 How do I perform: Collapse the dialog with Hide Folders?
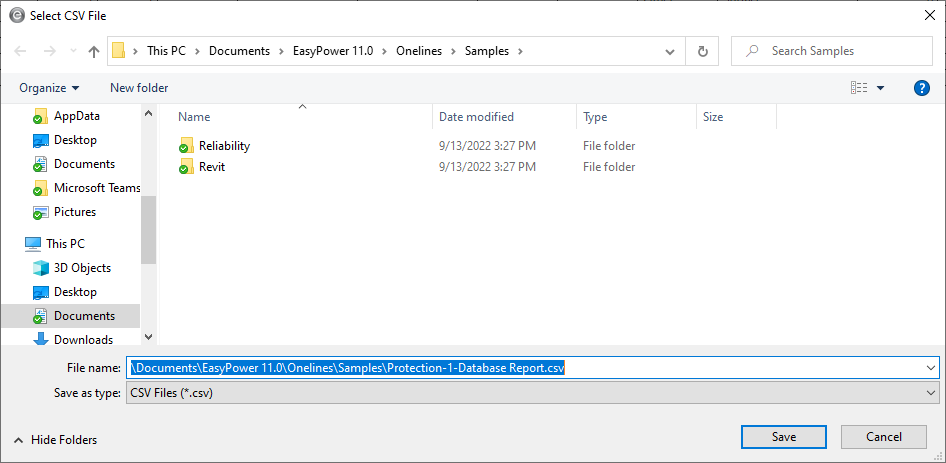pos(56,440)
